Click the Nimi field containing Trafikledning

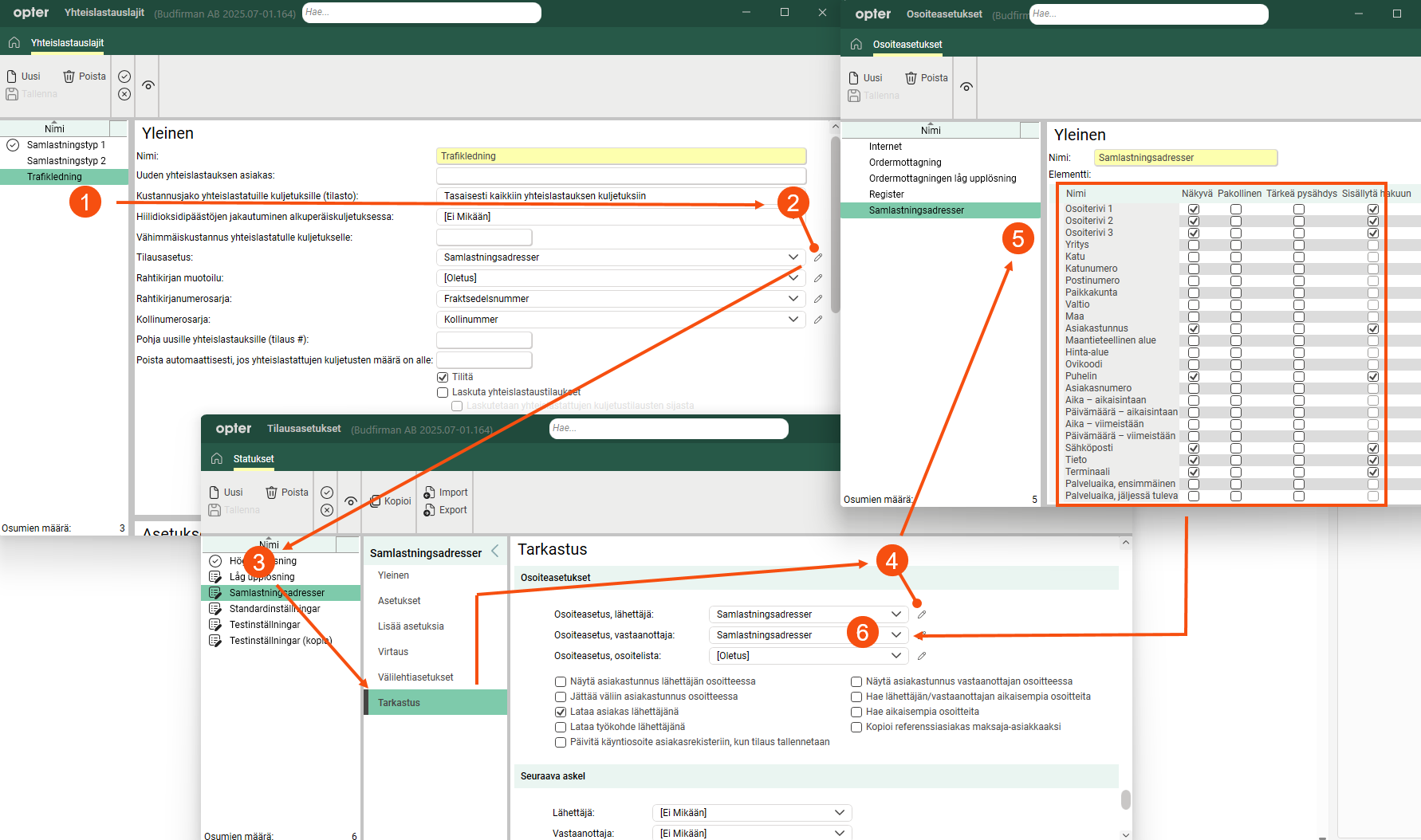pyautogui.click(x=620, y=156)
